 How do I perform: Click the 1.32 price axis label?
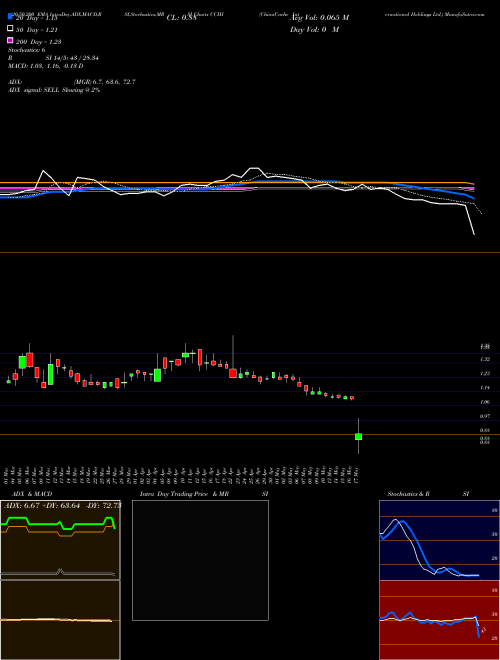(484, 359)
